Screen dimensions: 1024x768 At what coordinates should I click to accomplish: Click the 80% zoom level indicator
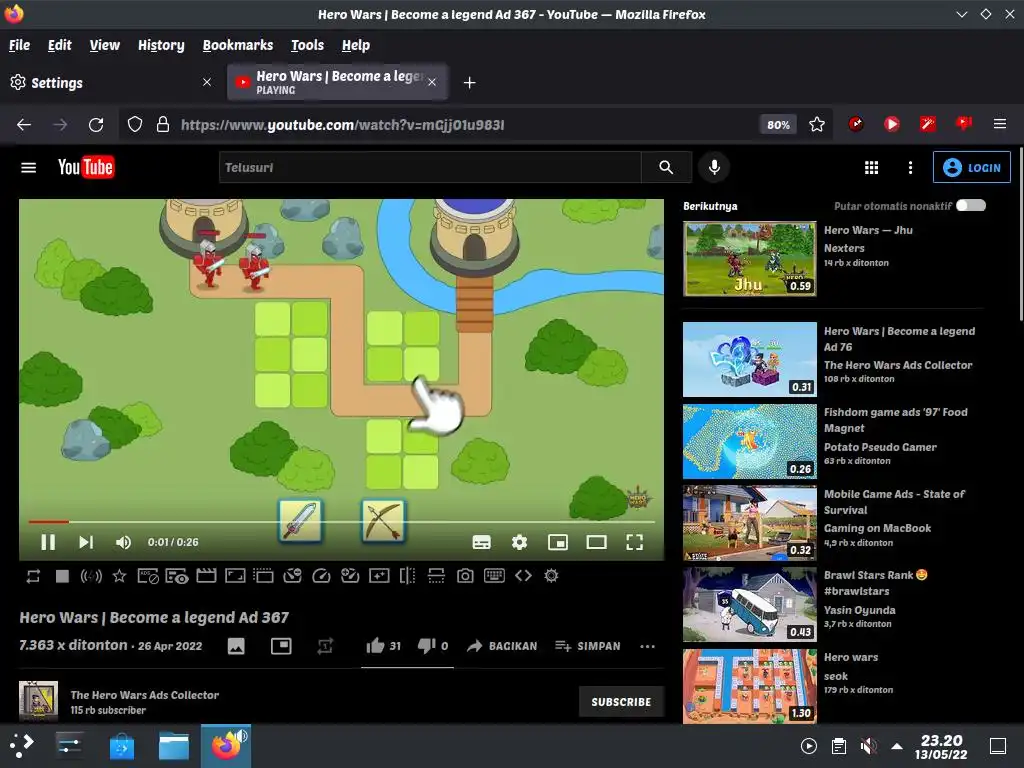click(x=778, y=124)
